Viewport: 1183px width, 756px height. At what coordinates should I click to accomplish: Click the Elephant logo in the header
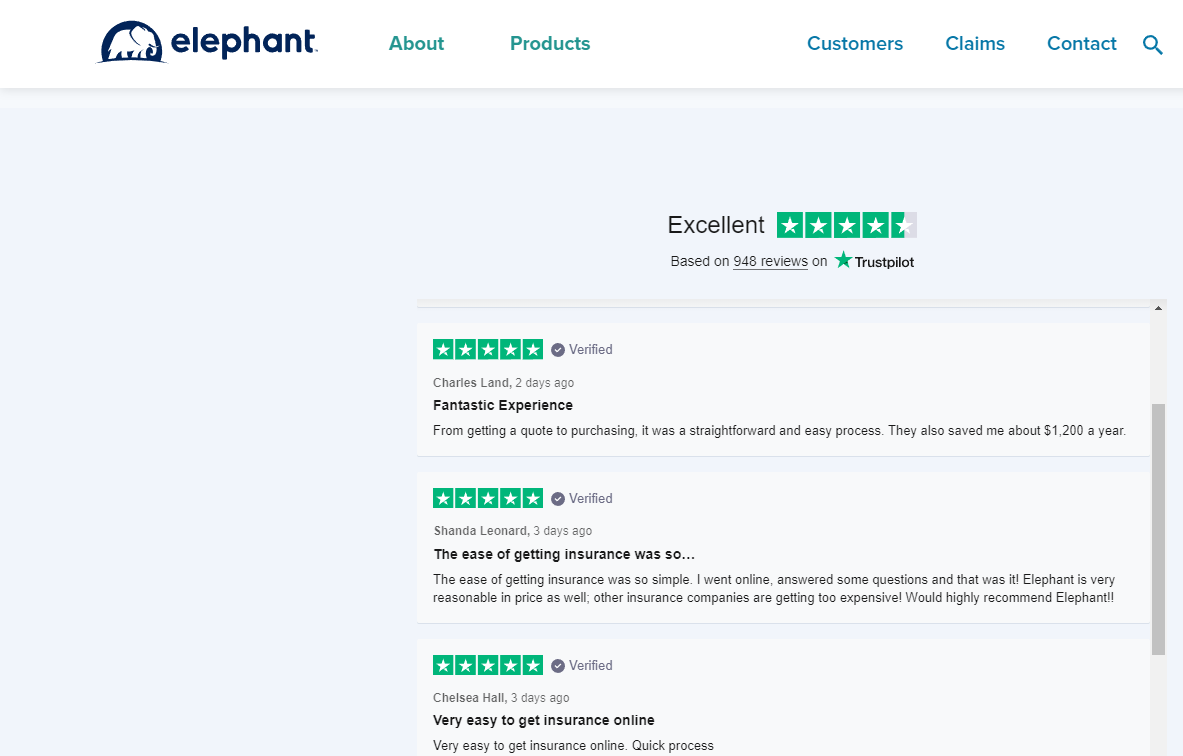(x=208, y=43)
